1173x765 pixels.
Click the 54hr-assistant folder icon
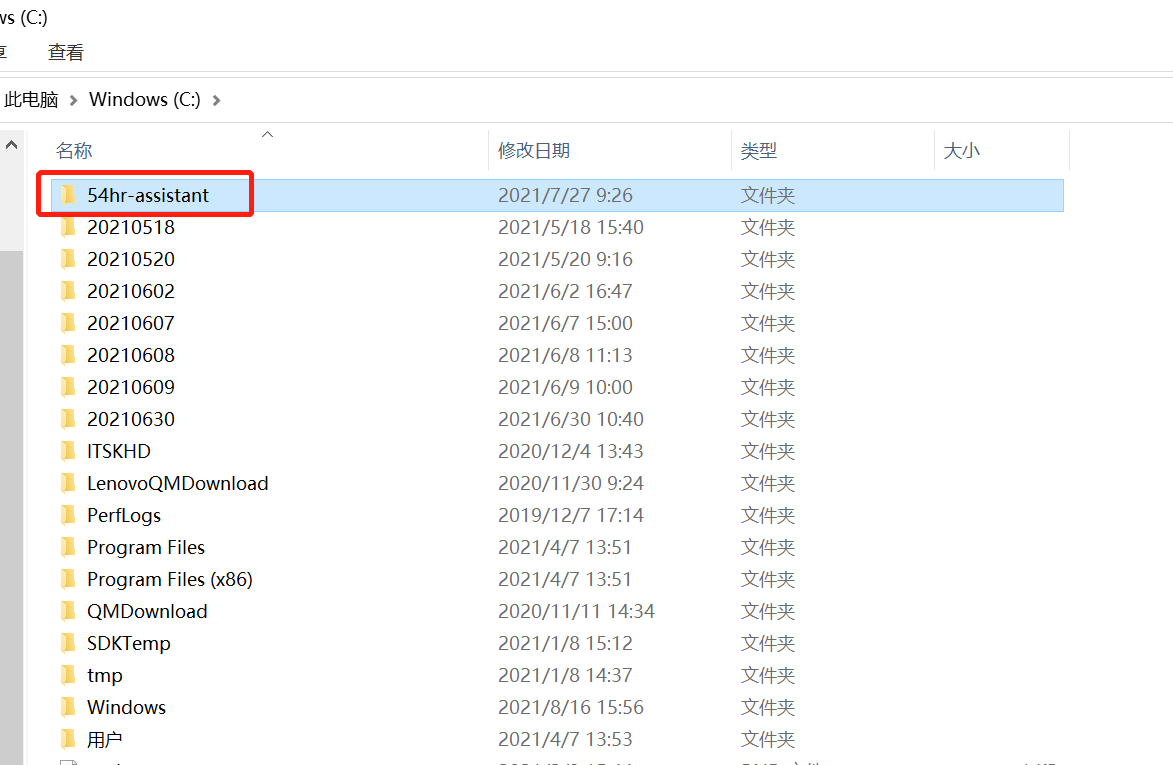tap(68, 195)
